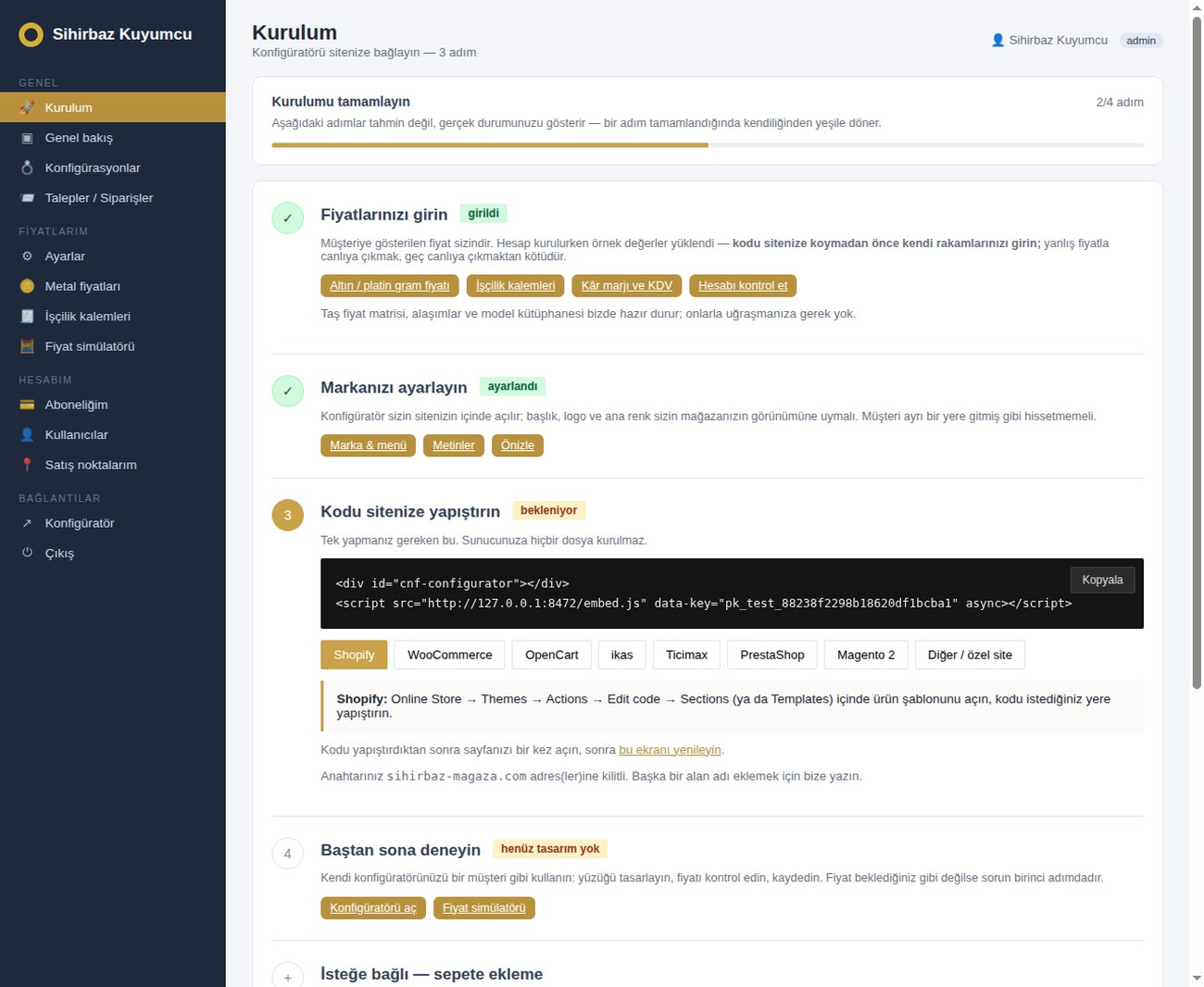Open Marka & menü settings
This screenshot has width=1204, height=987.
(x=369, y=445)
